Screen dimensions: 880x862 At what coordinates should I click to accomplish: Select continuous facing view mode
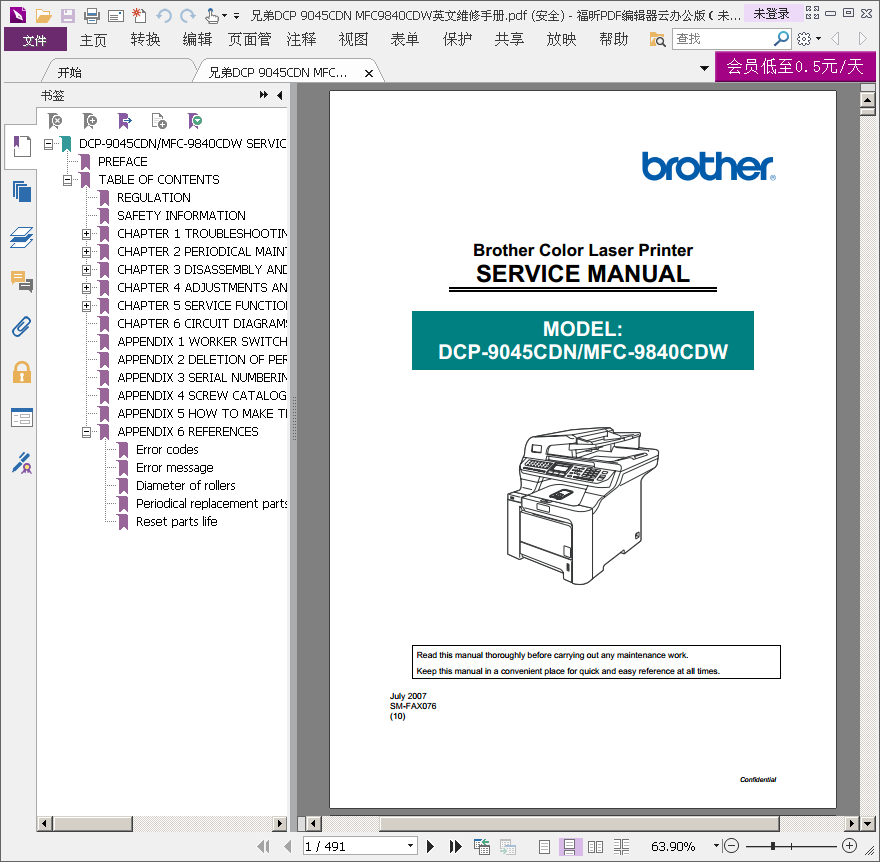(621, 846)
